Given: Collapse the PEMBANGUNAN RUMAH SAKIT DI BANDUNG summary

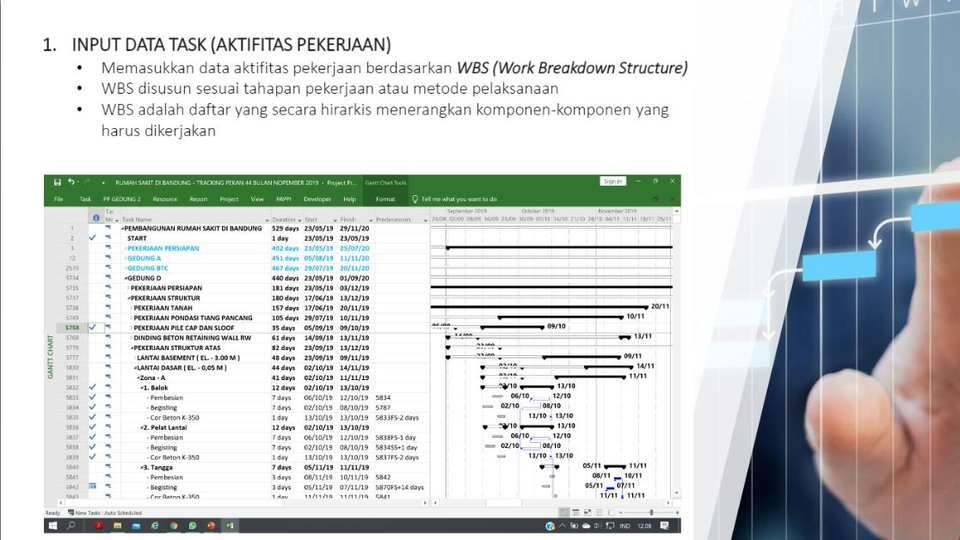Looking at the screenshot, I should (x=122, y=228).
